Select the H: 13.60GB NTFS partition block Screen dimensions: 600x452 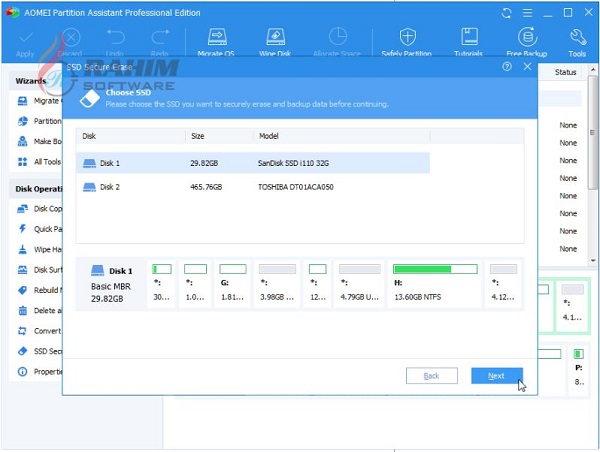click(435, 284)
